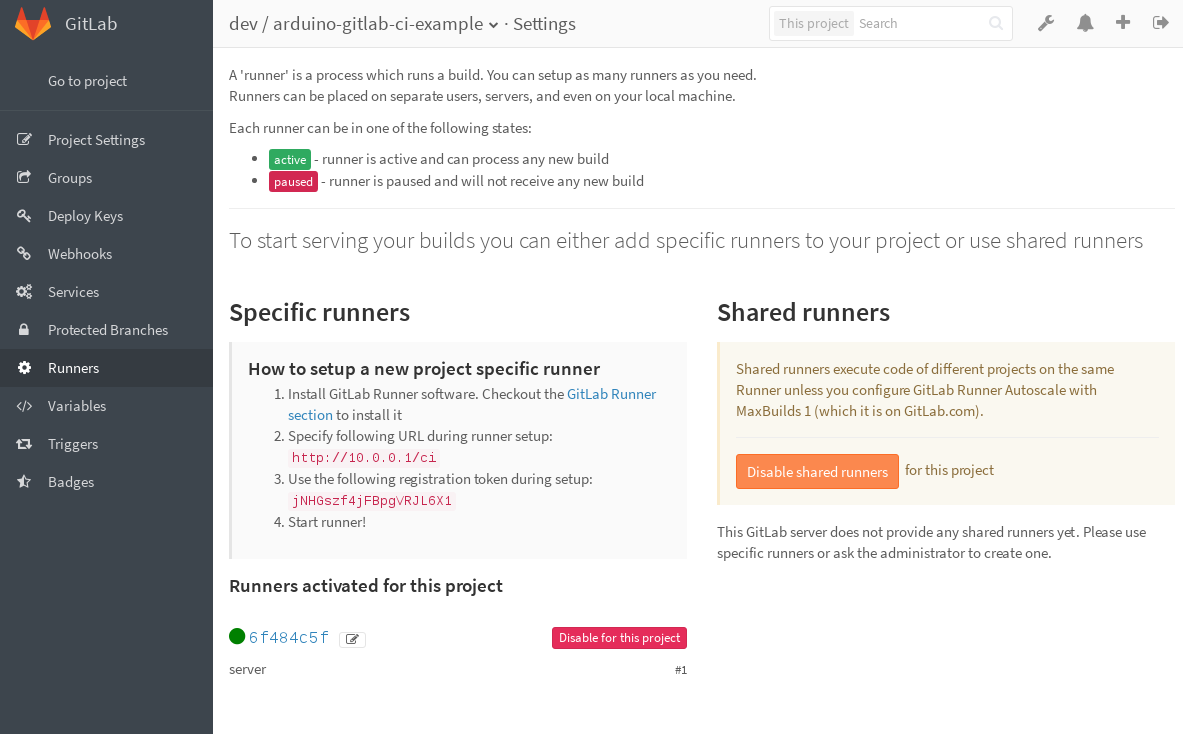Click the Badges star icon

coord(24,481)
